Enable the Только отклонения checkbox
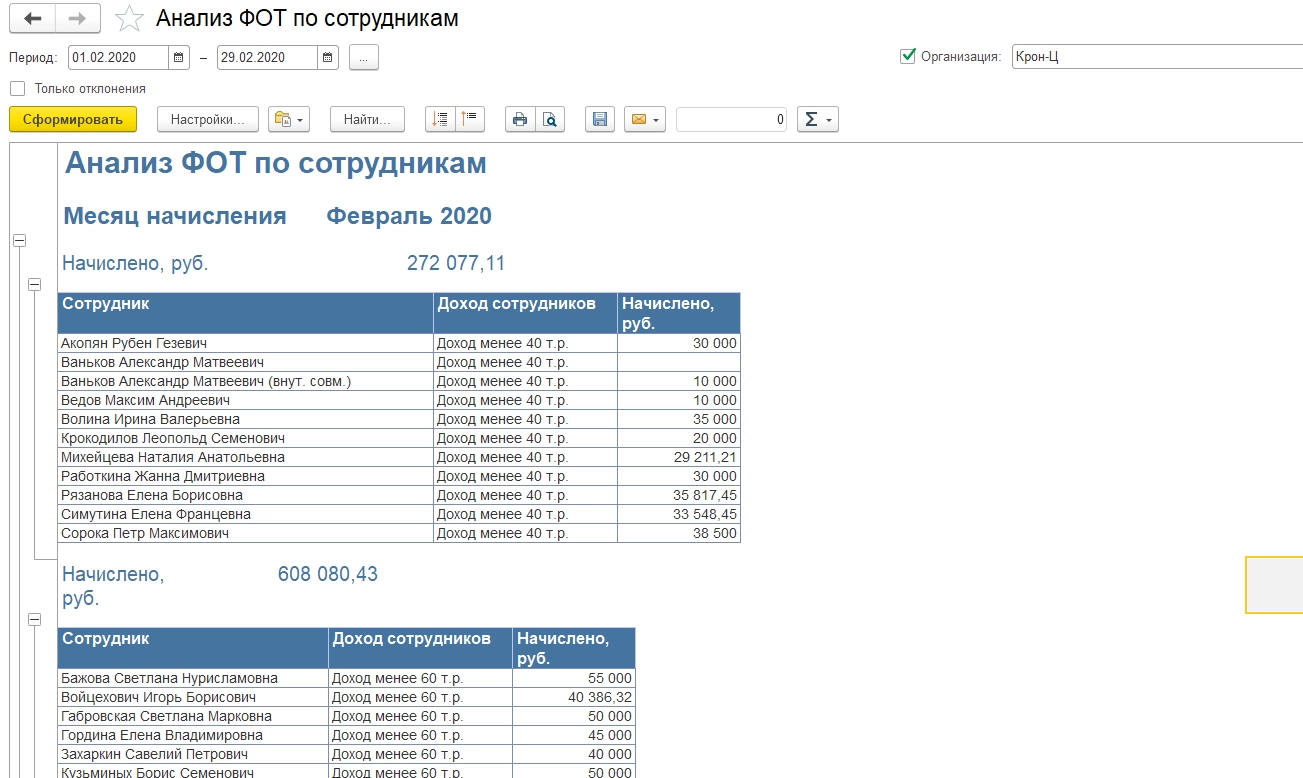Screen dimensions: 1303x778 click(x=17, y=88)
